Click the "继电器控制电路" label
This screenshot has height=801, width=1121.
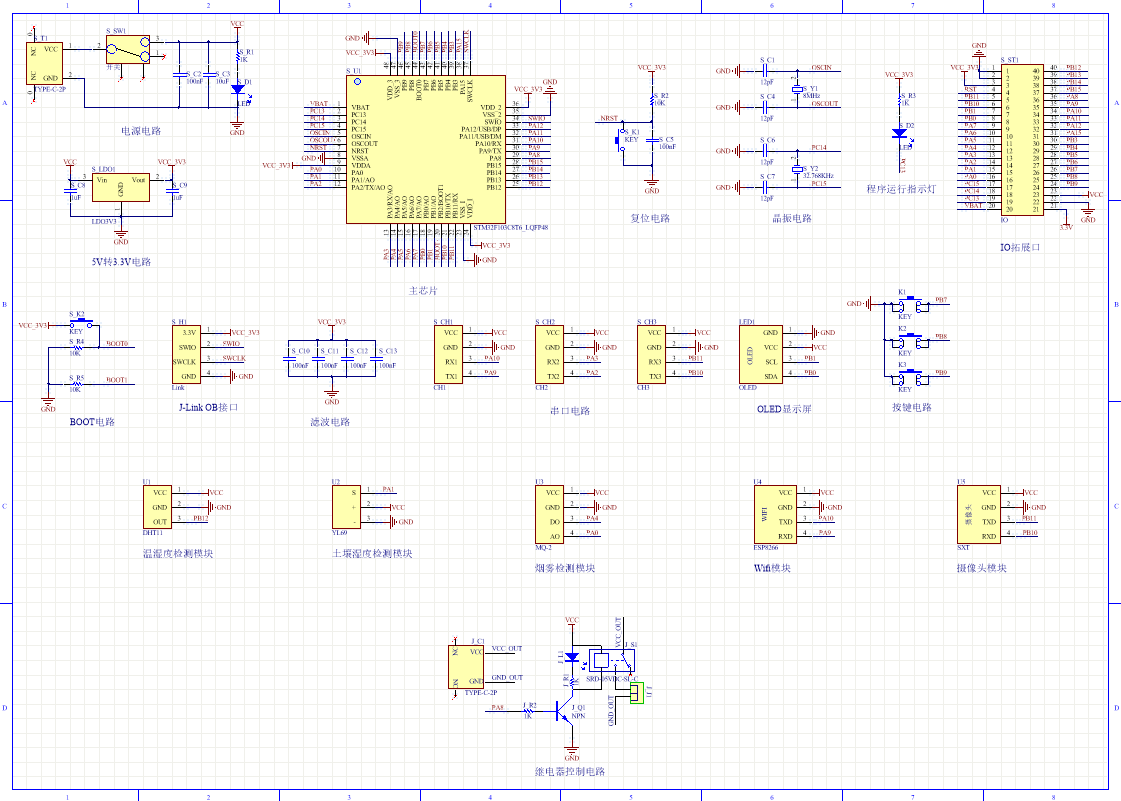(x=570, y=772)
